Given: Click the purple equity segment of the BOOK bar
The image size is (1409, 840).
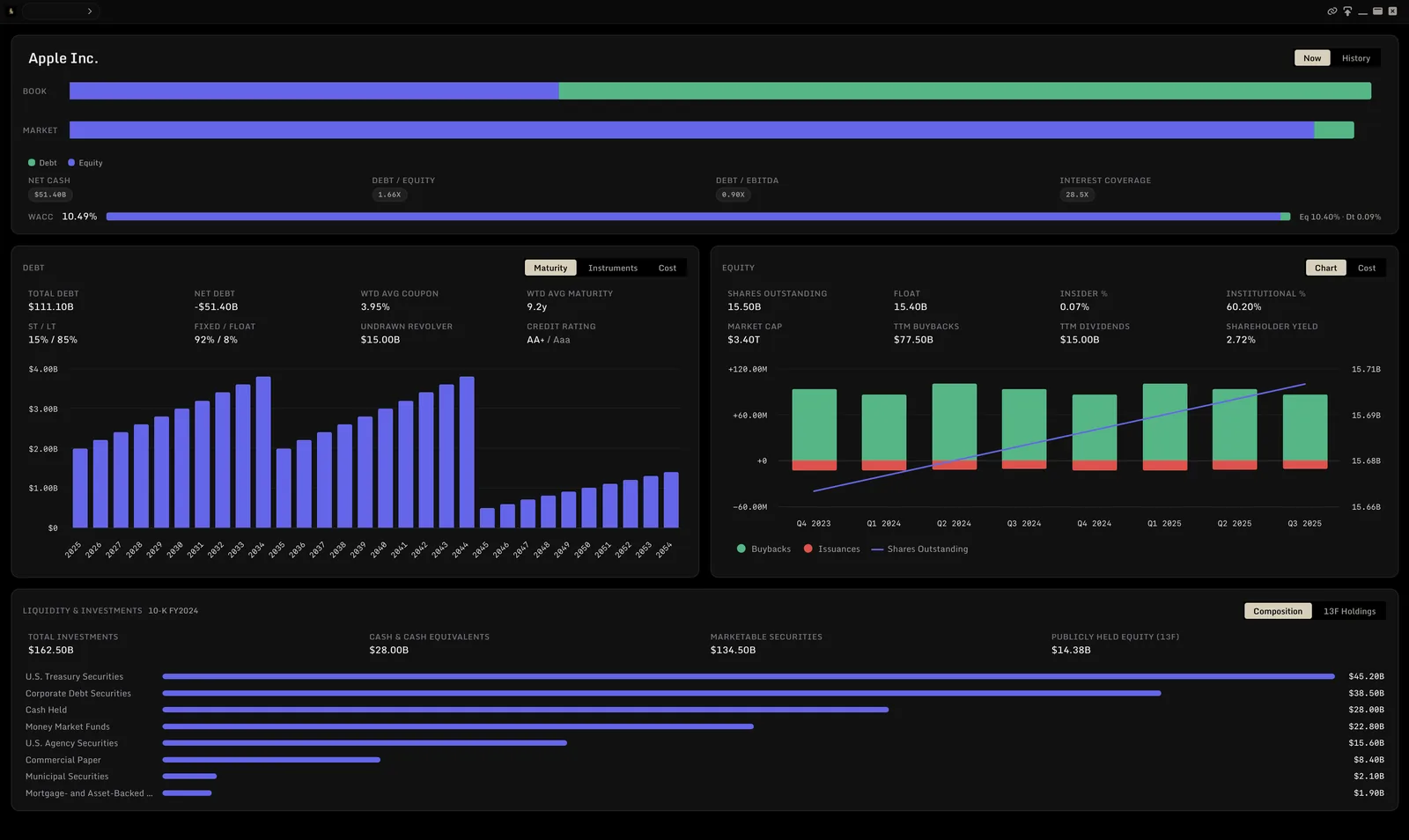Looking at the screenshot, I should (314, 91).
